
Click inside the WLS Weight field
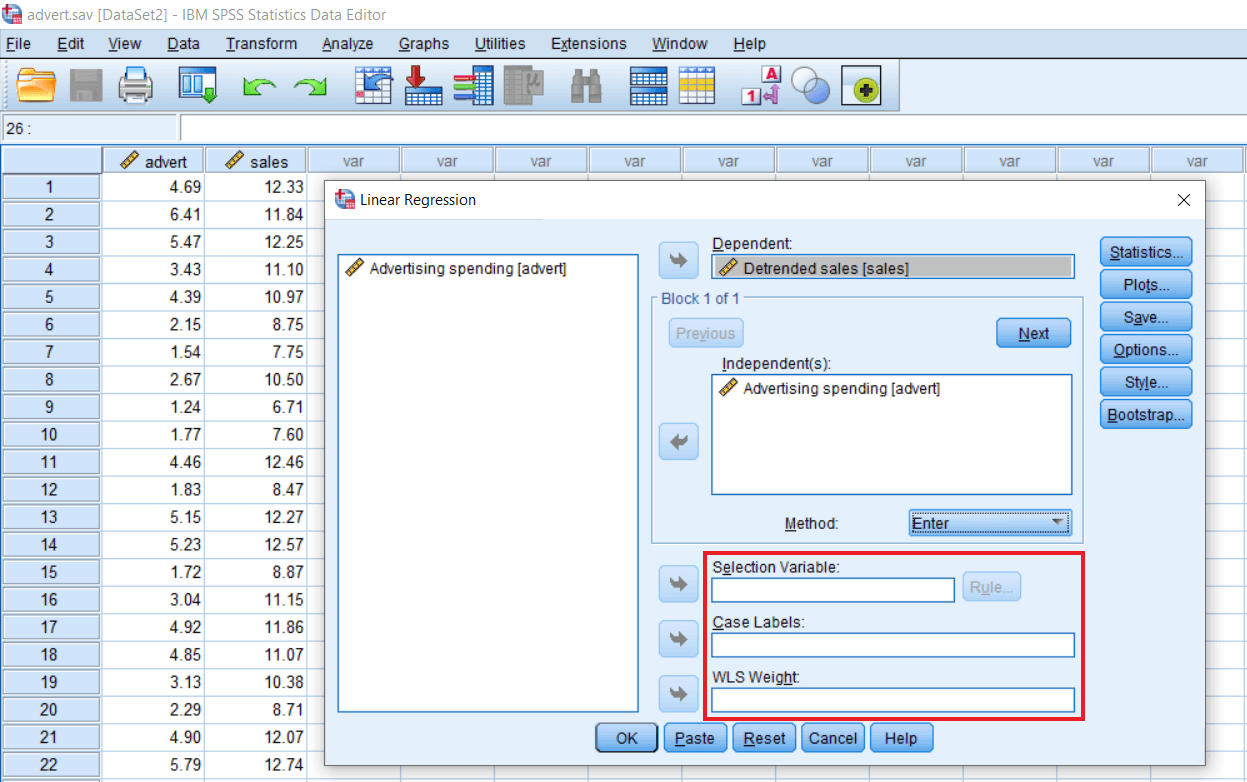point(893,700)
